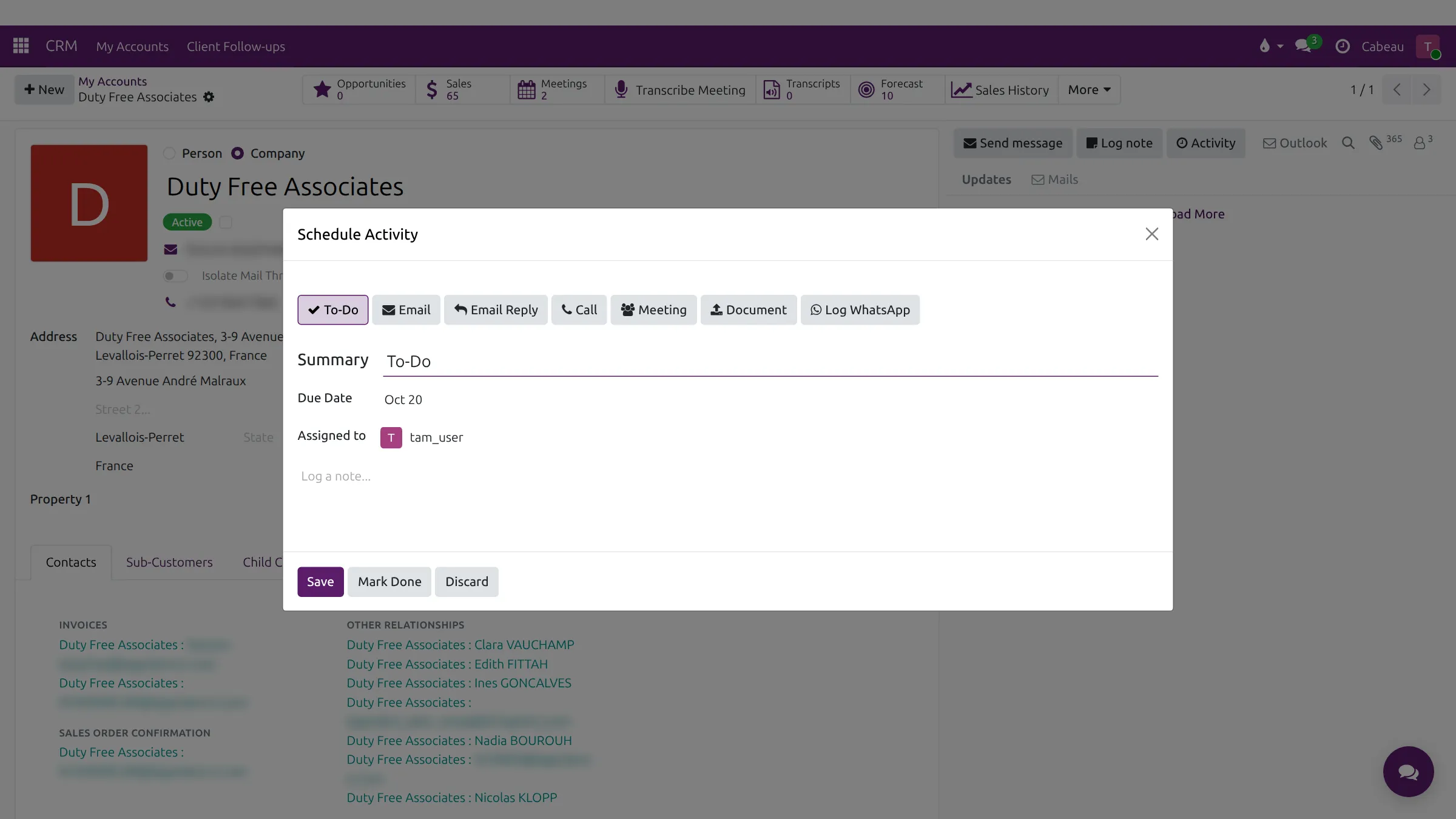Screen dimensions: 1456x819
Task: Tick the checkbox next to Active badge
Action: (226, 223)
